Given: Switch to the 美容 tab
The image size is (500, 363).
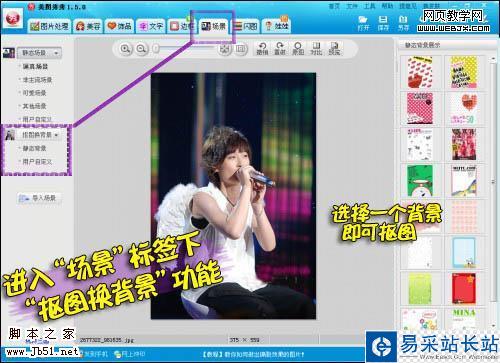Looking at the screenshot, I should point(88,26).
